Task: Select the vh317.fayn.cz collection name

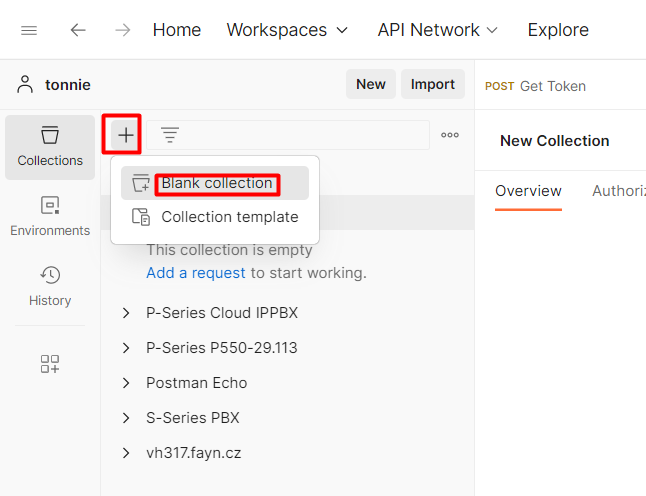Action: (194, 453)
